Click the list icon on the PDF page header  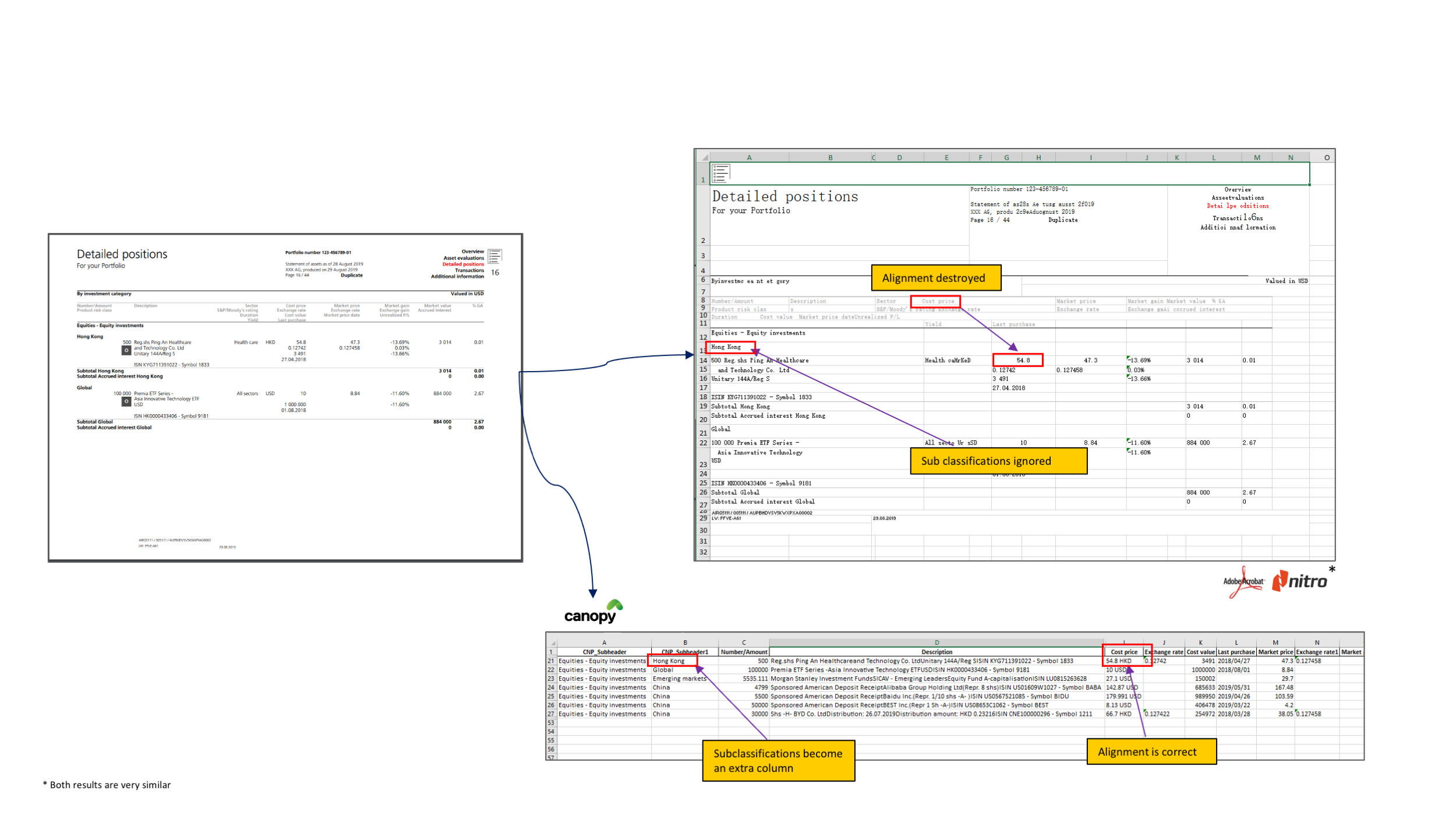point(495,256)
